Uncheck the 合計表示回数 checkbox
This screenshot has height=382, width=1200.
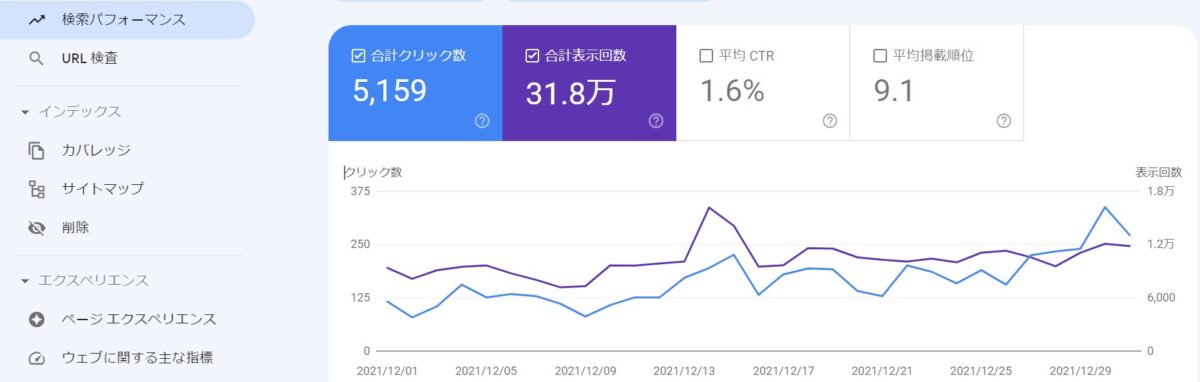[x=532, y=56]
